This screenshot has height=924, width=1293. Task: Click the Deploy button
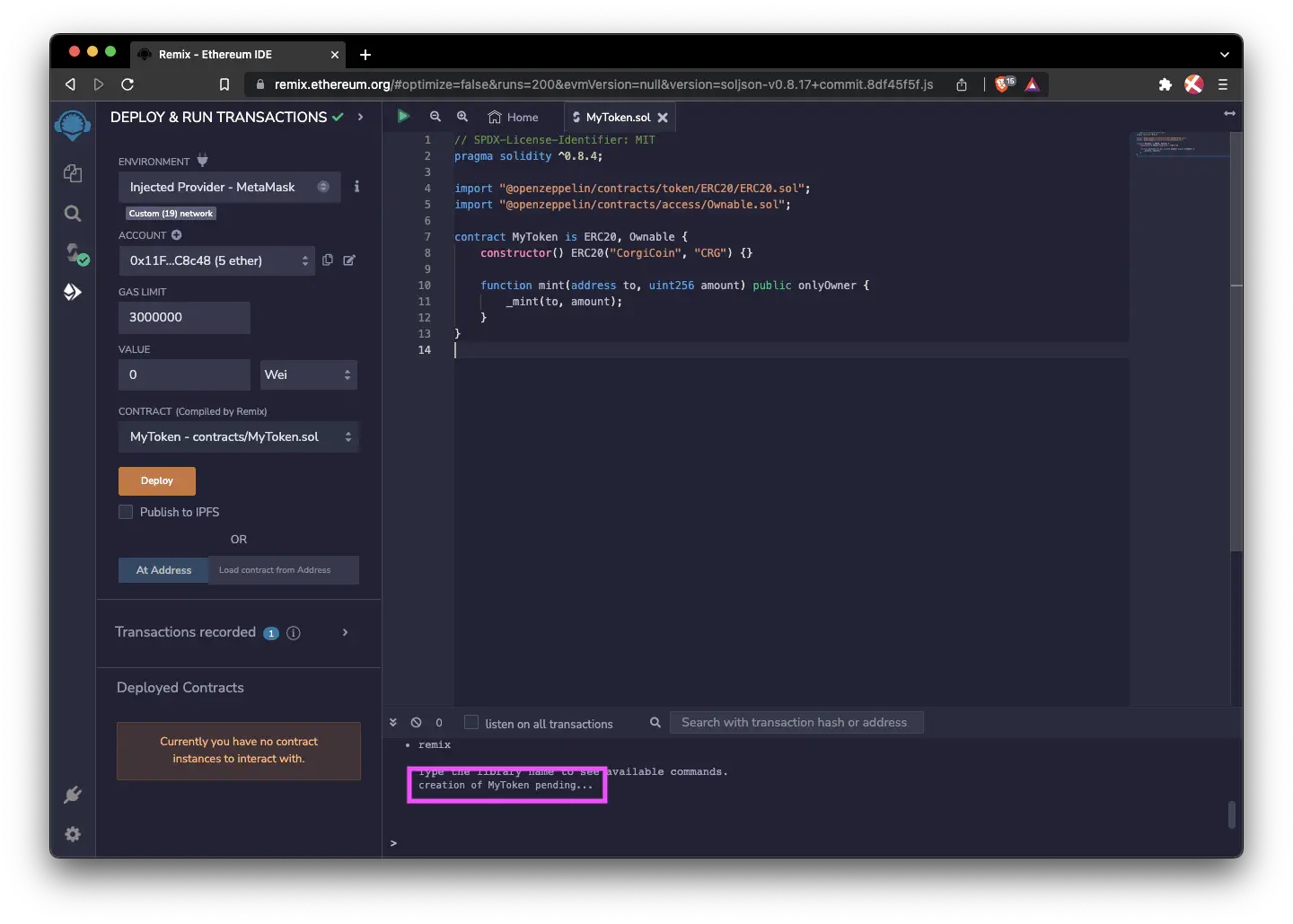tap(156, 481)
